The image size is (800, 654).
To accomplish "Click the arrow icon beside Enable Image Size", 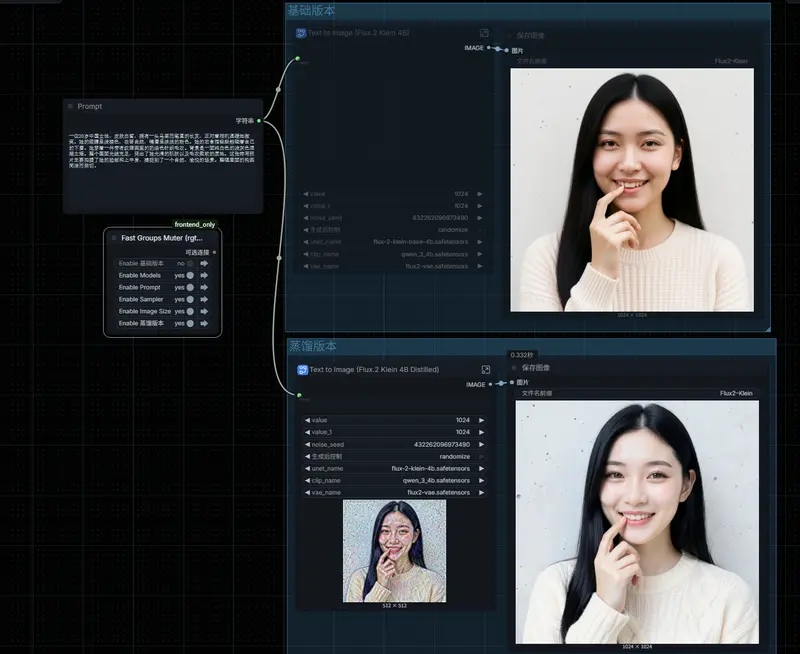I will pos(204,311).
